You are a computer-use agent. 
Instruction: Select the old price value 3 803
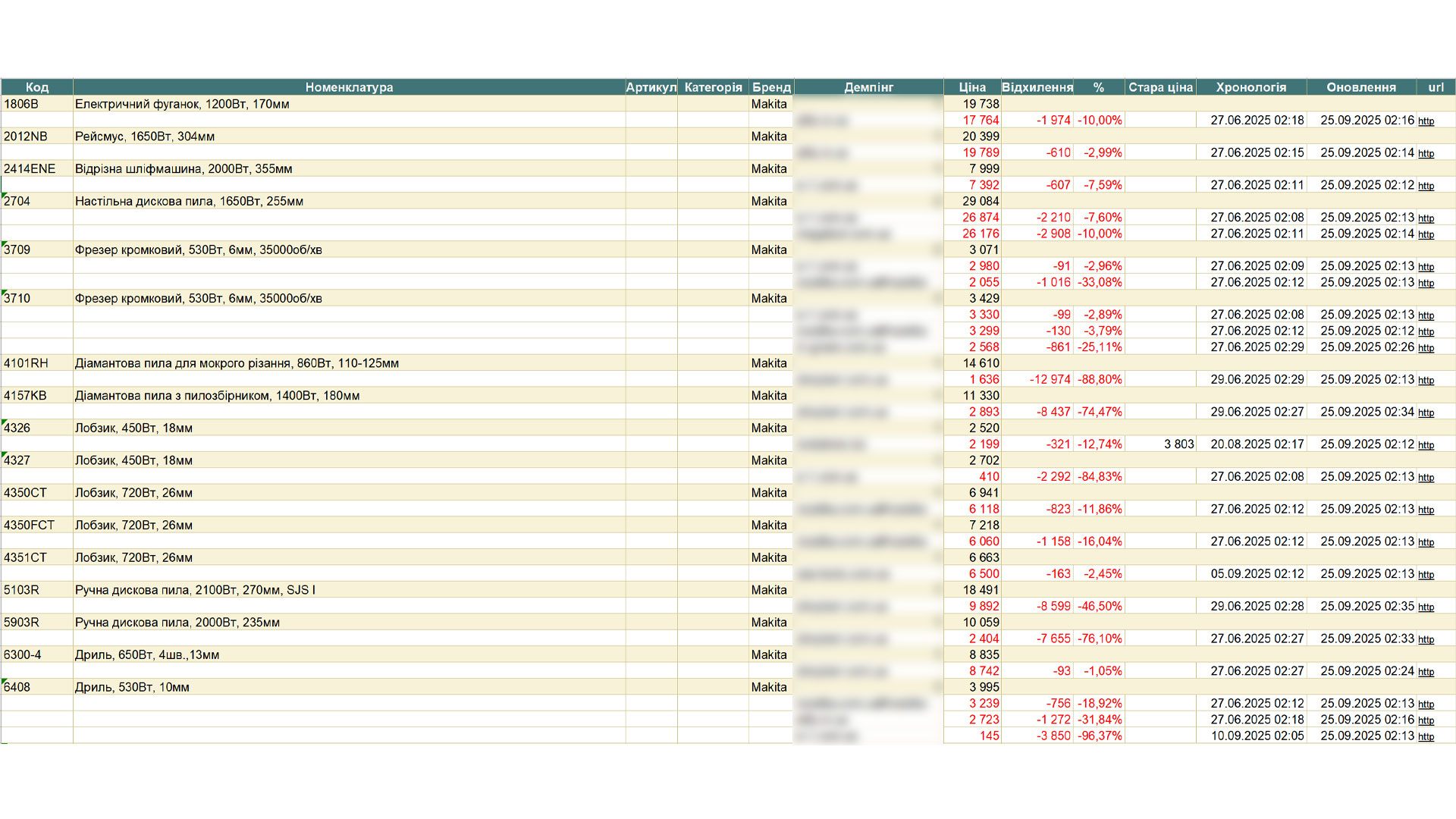pyautogui.click(x=1180, y=444)
